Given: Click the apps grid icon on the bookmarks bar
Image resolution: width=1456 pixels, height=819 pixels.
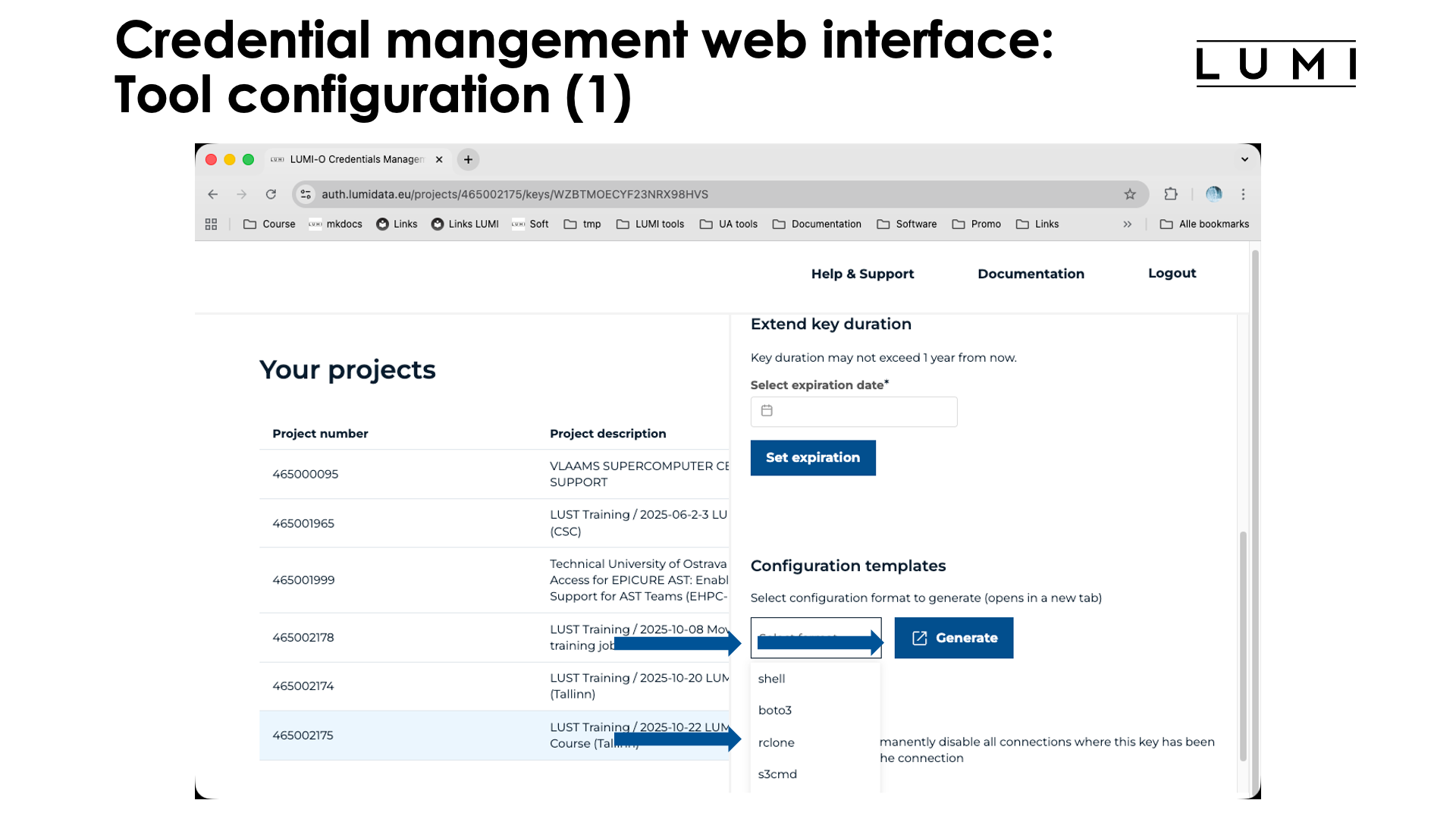Looking at the screenshot, I should pyautogui.click(x=211, y=224).
